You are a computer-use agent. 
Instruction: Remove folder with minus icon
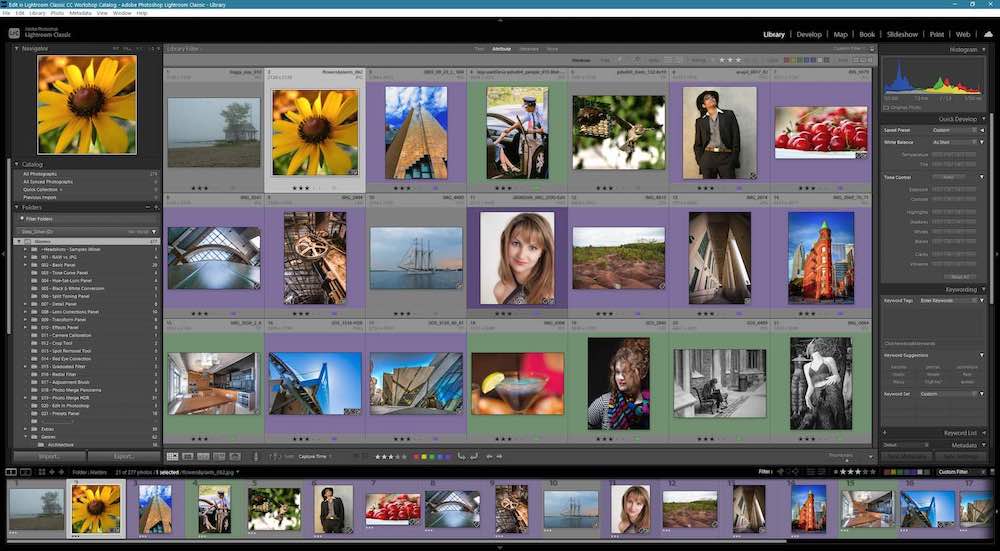(148, 207)
